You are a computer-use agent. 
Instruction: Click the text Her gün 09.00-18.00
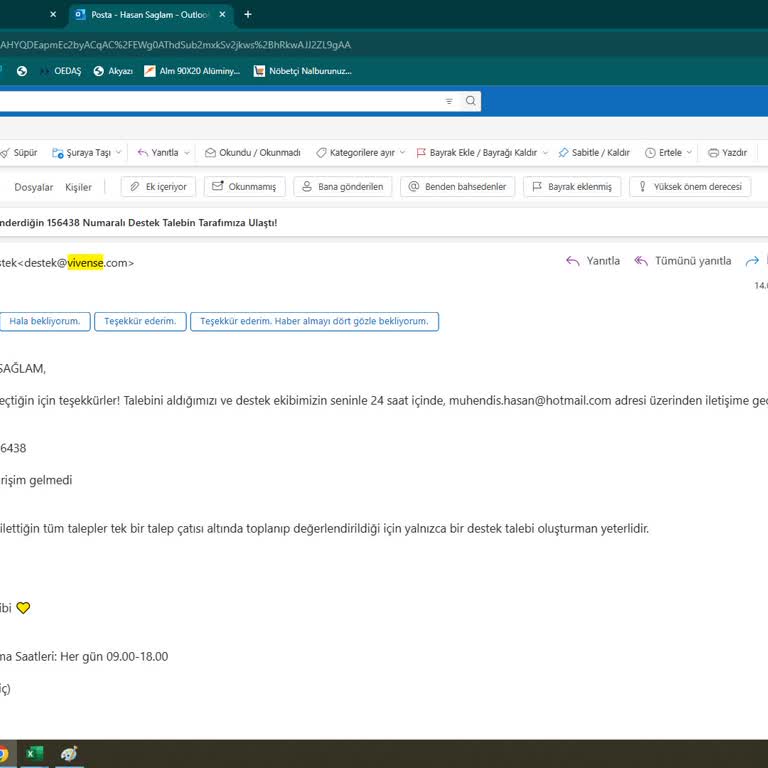tap(114, 656)
